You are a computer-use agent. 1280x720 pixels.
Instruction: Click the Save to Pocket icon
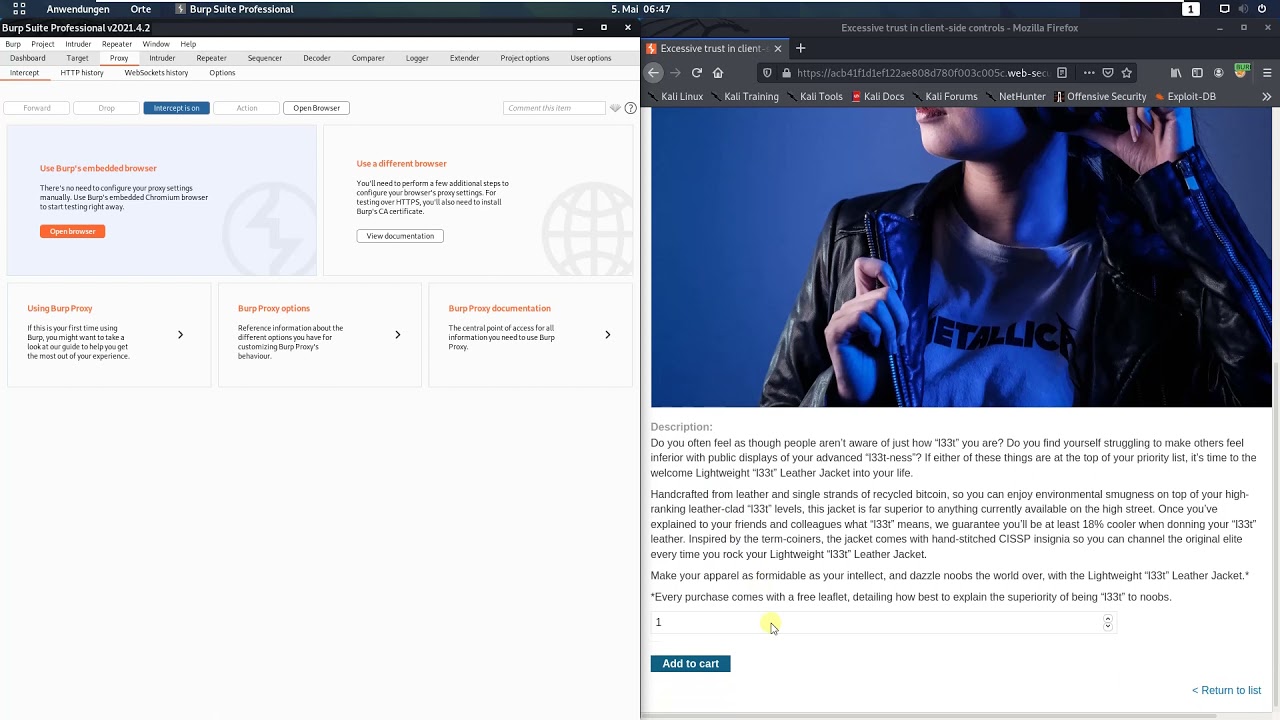[1108, 73]
